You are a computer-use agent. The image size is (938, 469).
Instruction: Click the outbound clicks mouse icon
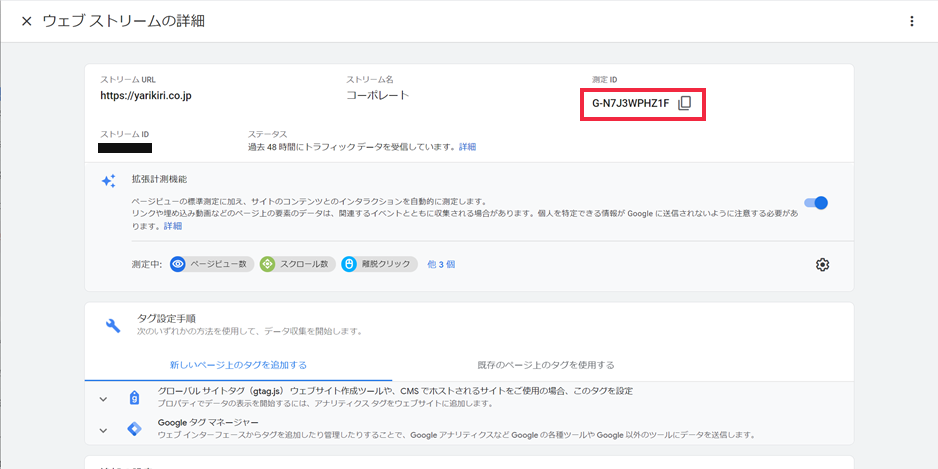tap(349, 264)
